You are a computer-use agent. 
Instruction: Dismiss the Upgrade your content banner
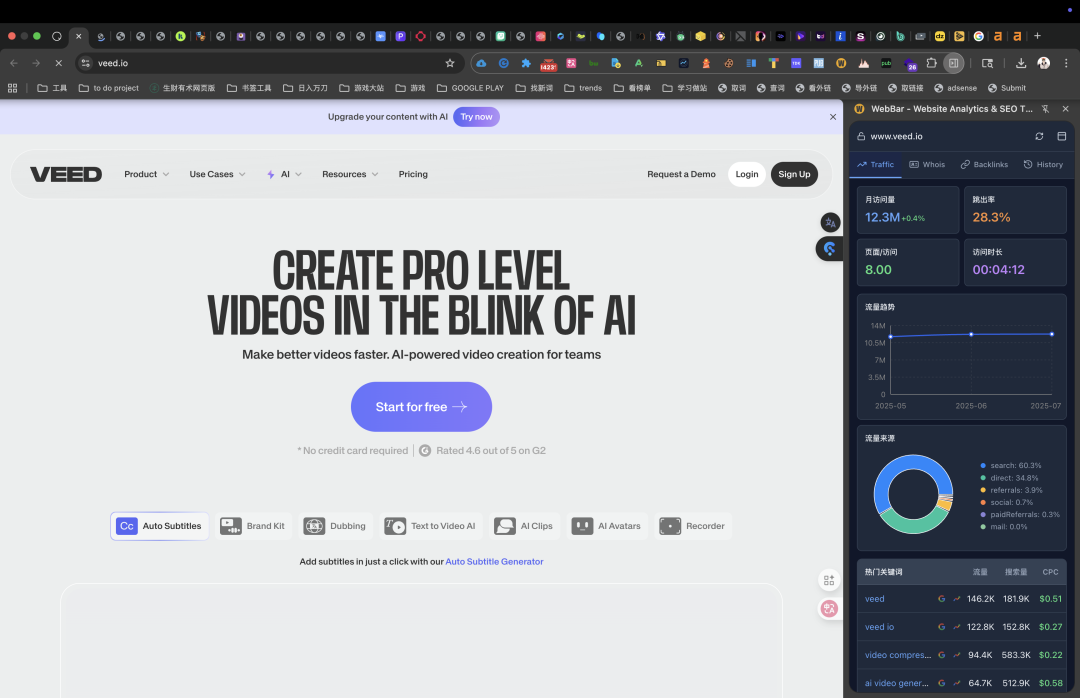[x=833, y=117]
